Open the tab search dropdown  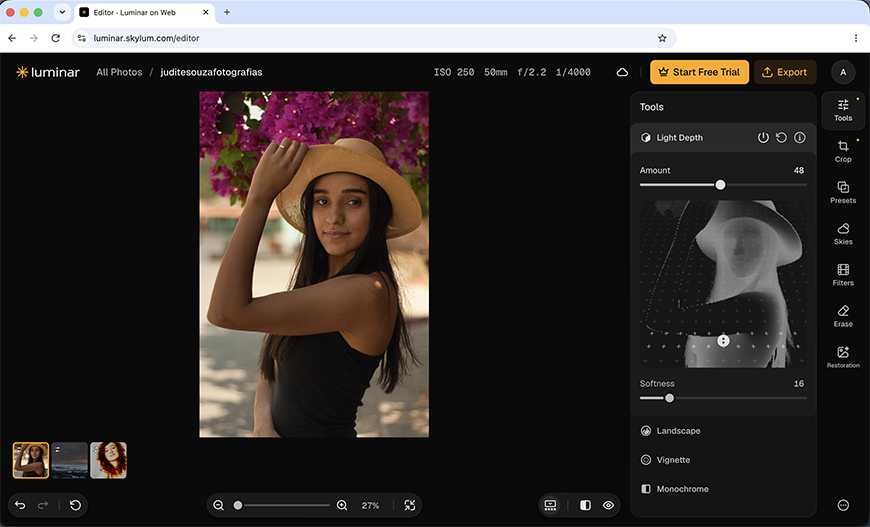(62, 12)
